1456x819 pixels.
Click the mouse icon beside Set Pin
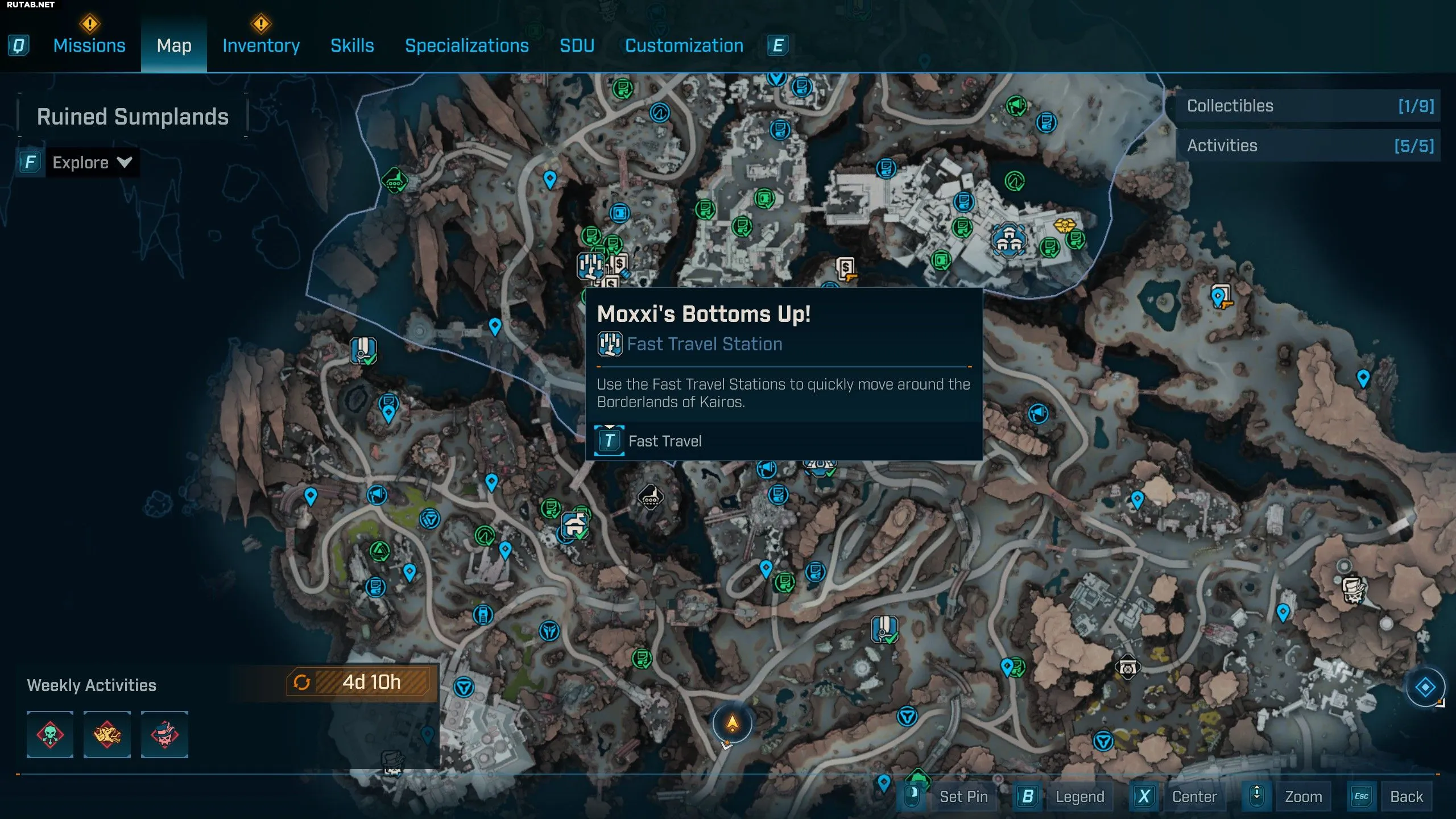(x=912, y=796)
